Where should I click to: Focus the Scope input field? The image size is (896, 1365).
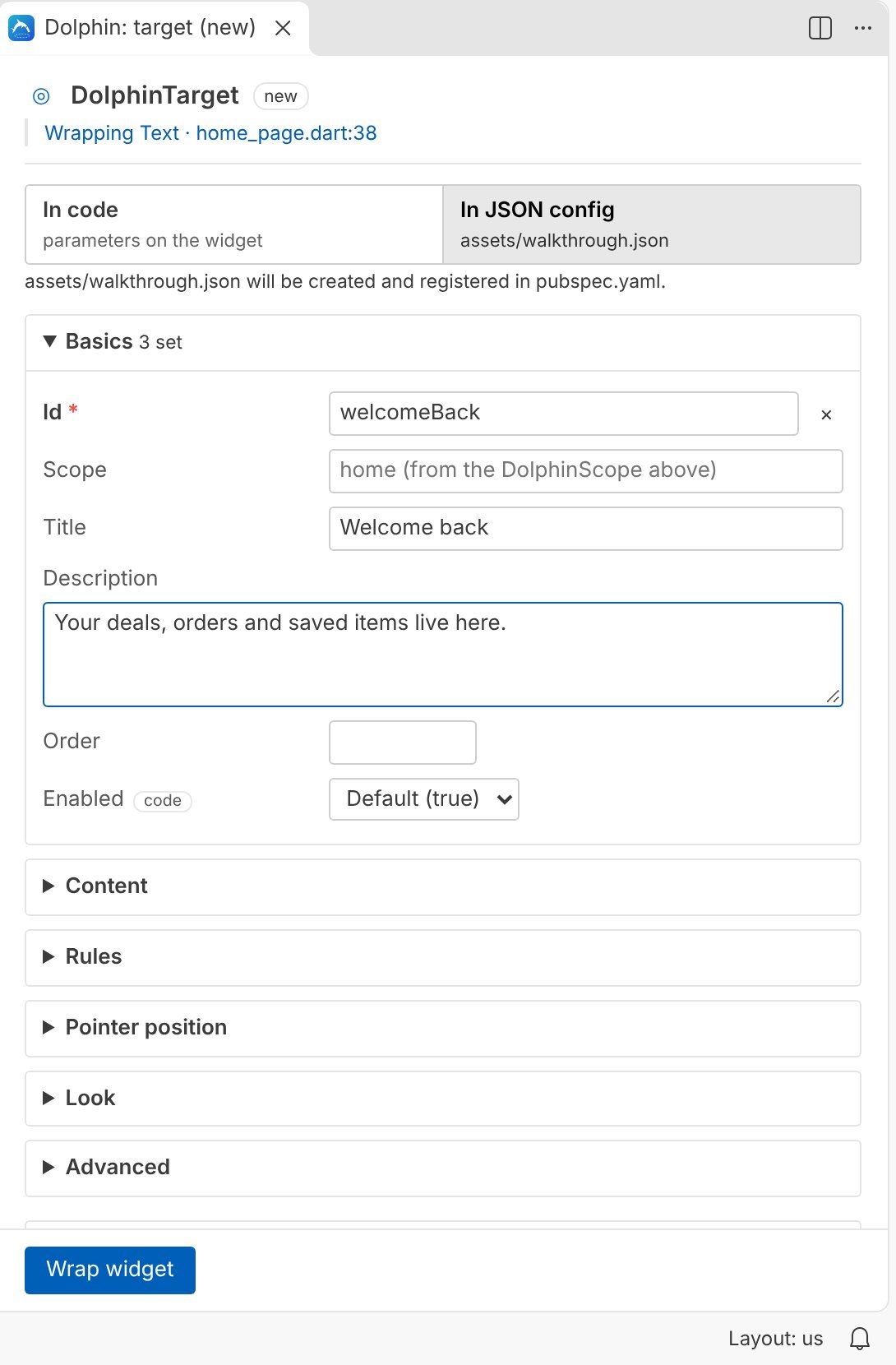(586, 470)
